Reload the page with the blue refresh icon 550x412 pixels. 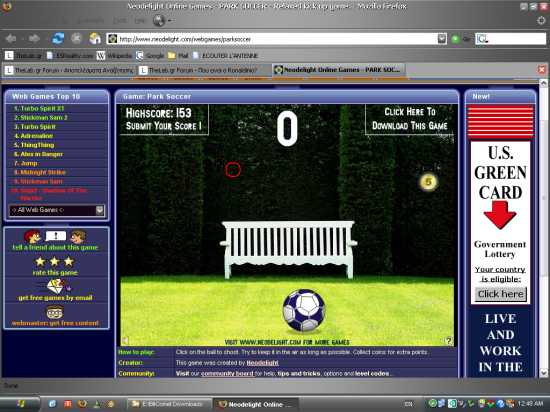[58, 39]
